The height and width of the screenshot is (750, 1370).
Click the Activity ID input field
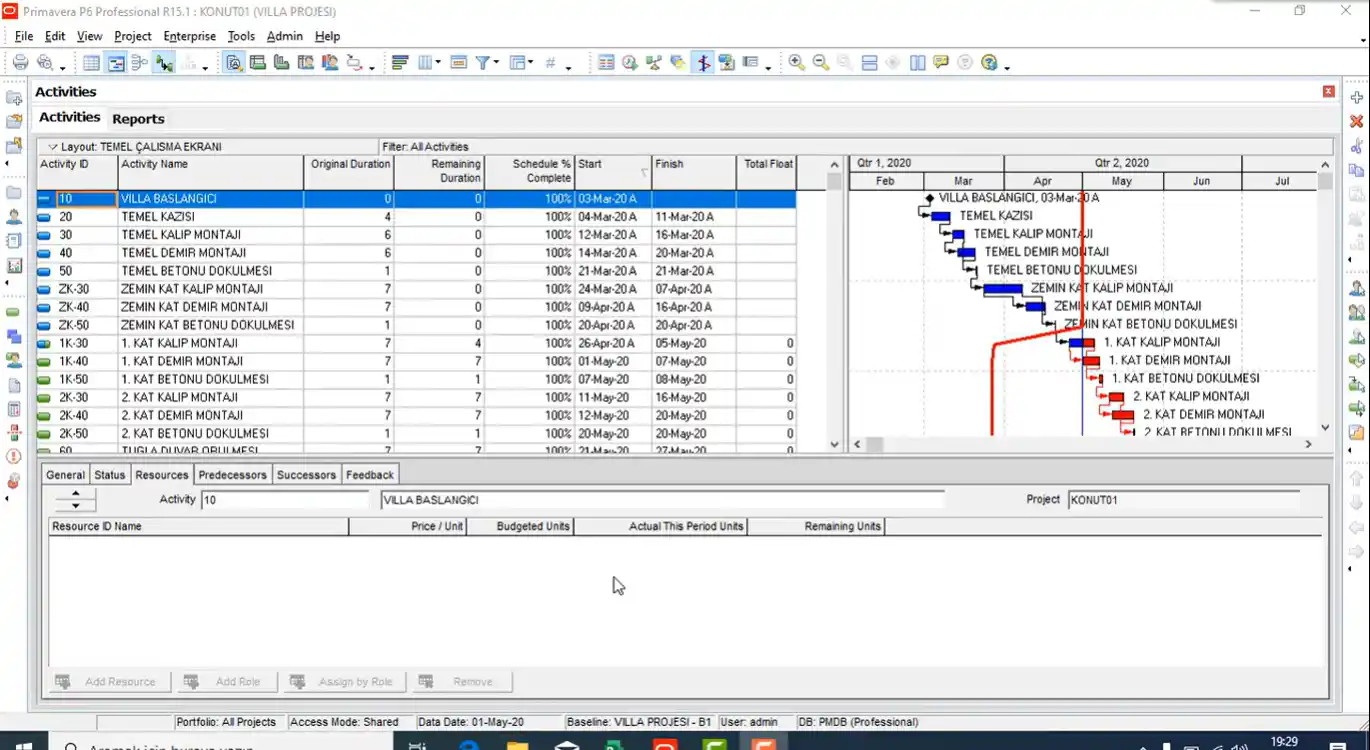[285, 500]
